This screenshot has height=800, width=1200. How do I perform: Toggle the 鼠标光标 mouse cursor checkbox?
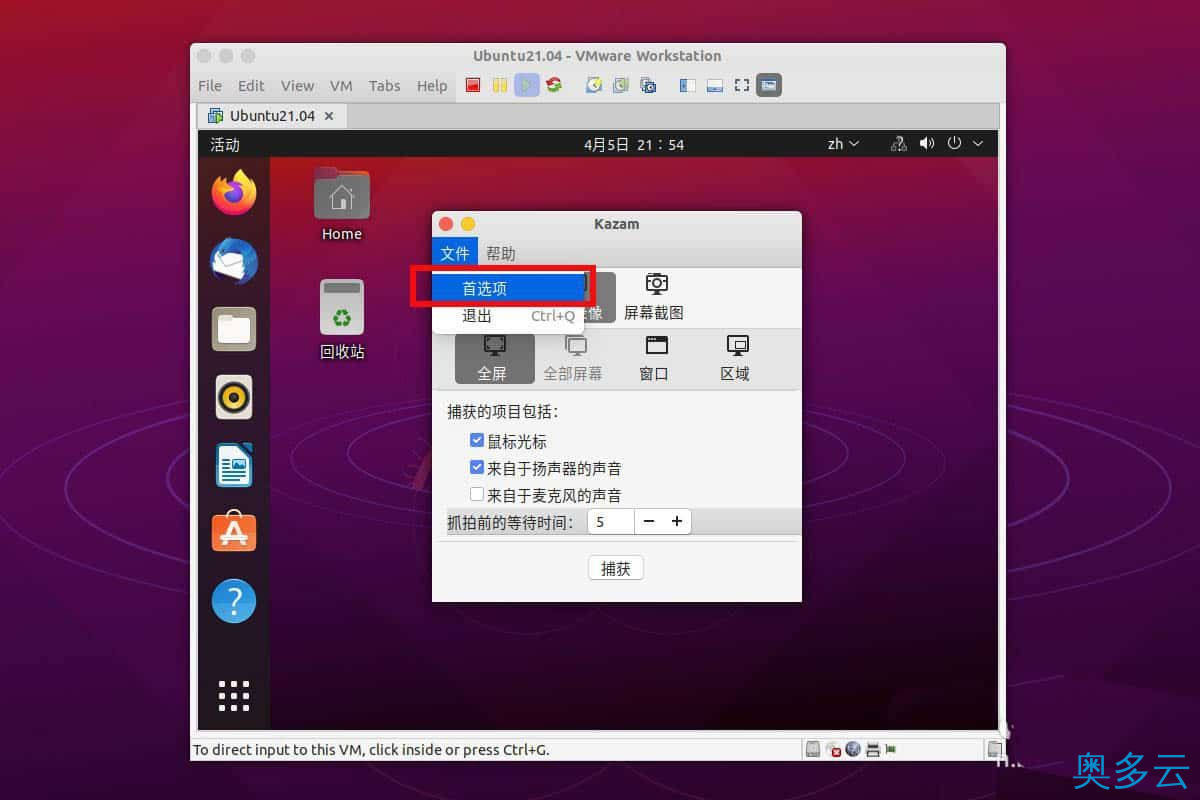tap(477, 440)
